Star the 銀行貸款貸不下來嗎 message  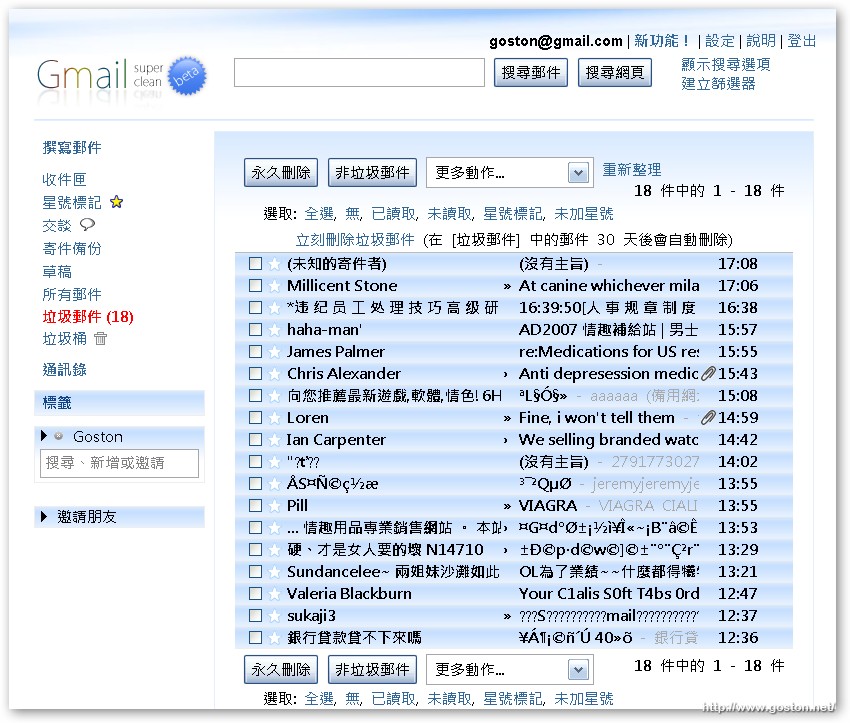(x=274, y=638)
